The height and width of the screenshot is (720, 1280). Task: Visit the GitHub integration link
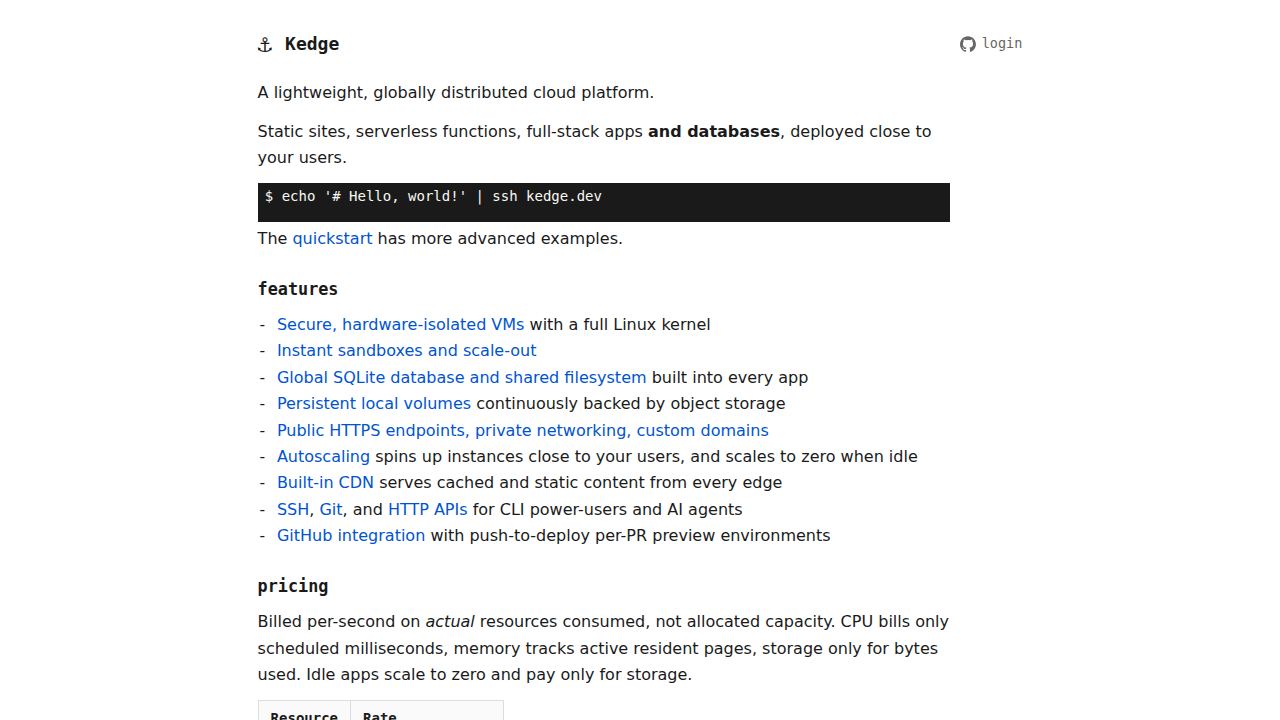[351, 535]
